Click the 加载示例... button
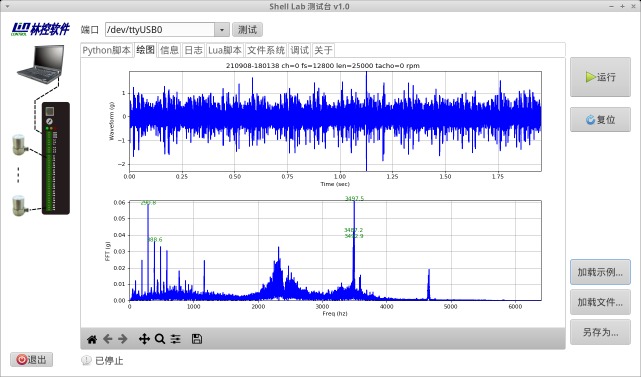The height and width of the screenshot is (377, 641). click(600, 272)
